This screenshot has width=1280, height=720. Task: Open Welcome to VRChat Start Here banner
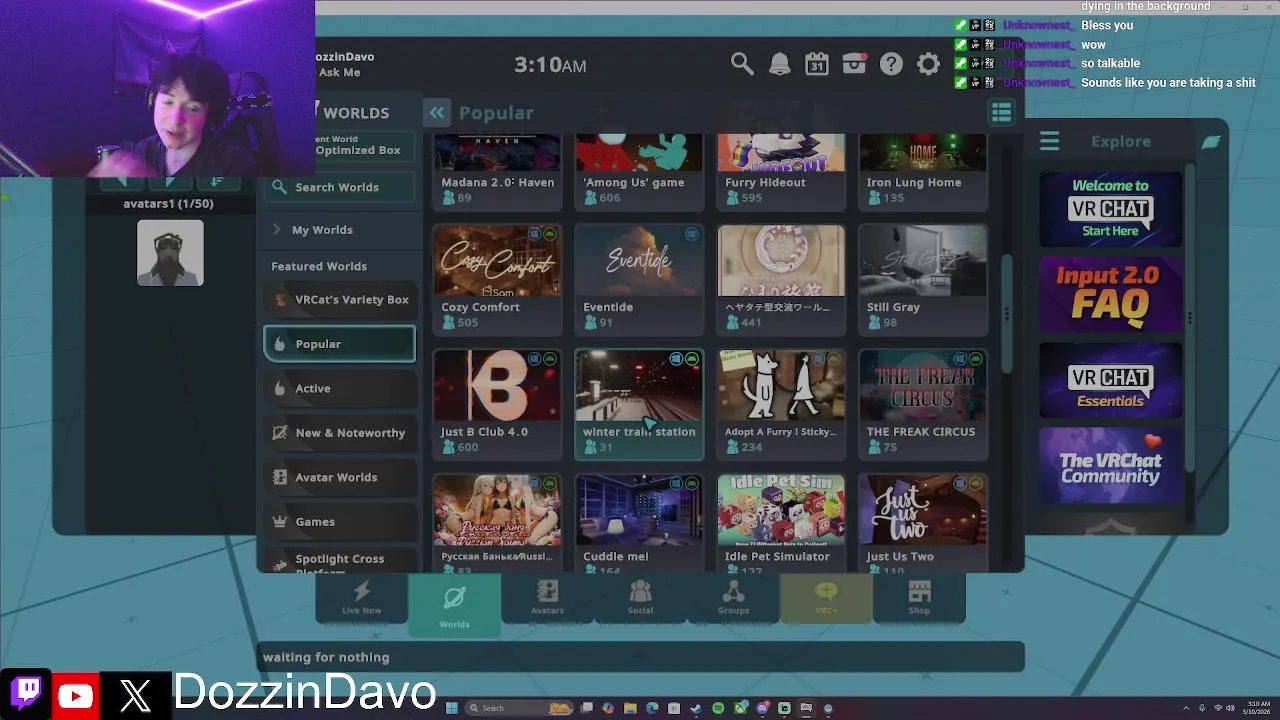click(x=1110, y=208)
